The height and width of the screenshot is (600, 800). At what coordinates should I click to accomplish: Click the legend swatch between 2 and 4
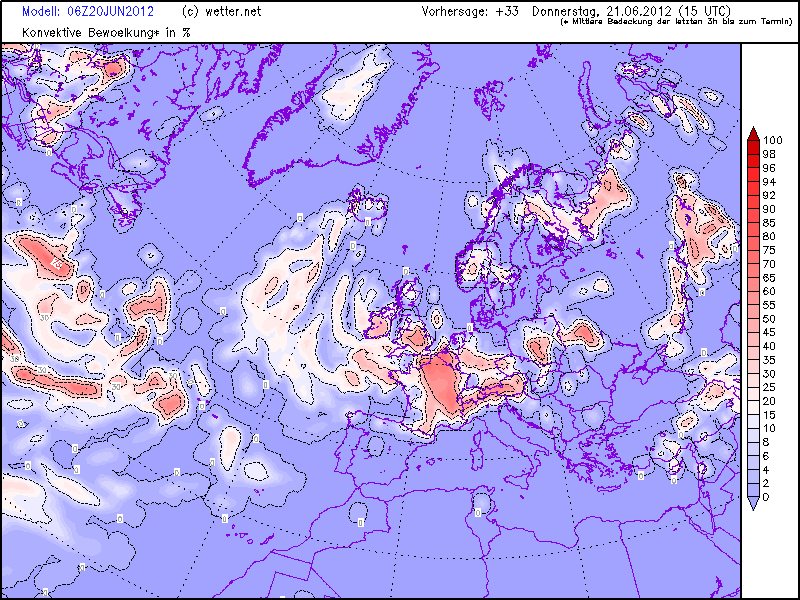(753, 477)
